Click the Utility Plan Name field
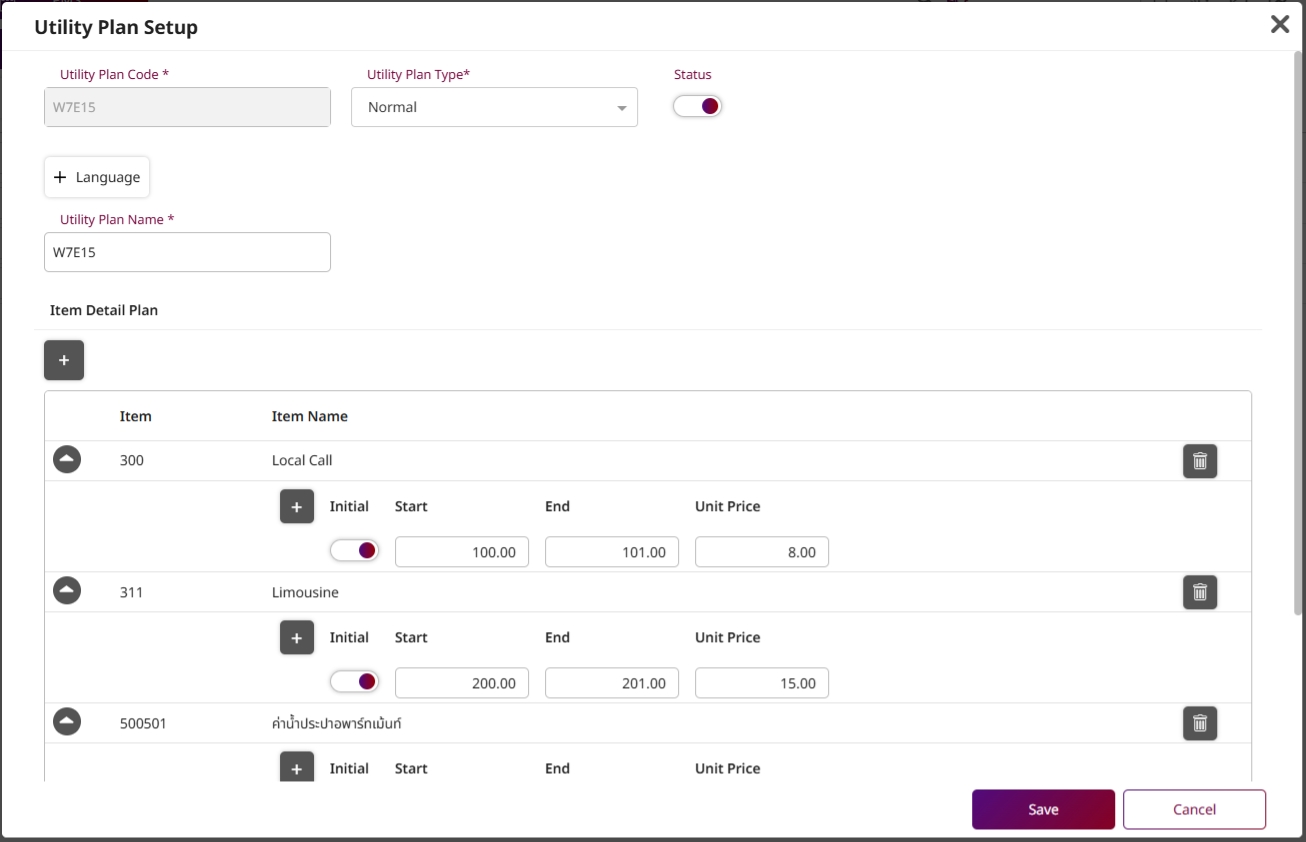This screenshot has height=842, width=1306. tap(187, 253)
